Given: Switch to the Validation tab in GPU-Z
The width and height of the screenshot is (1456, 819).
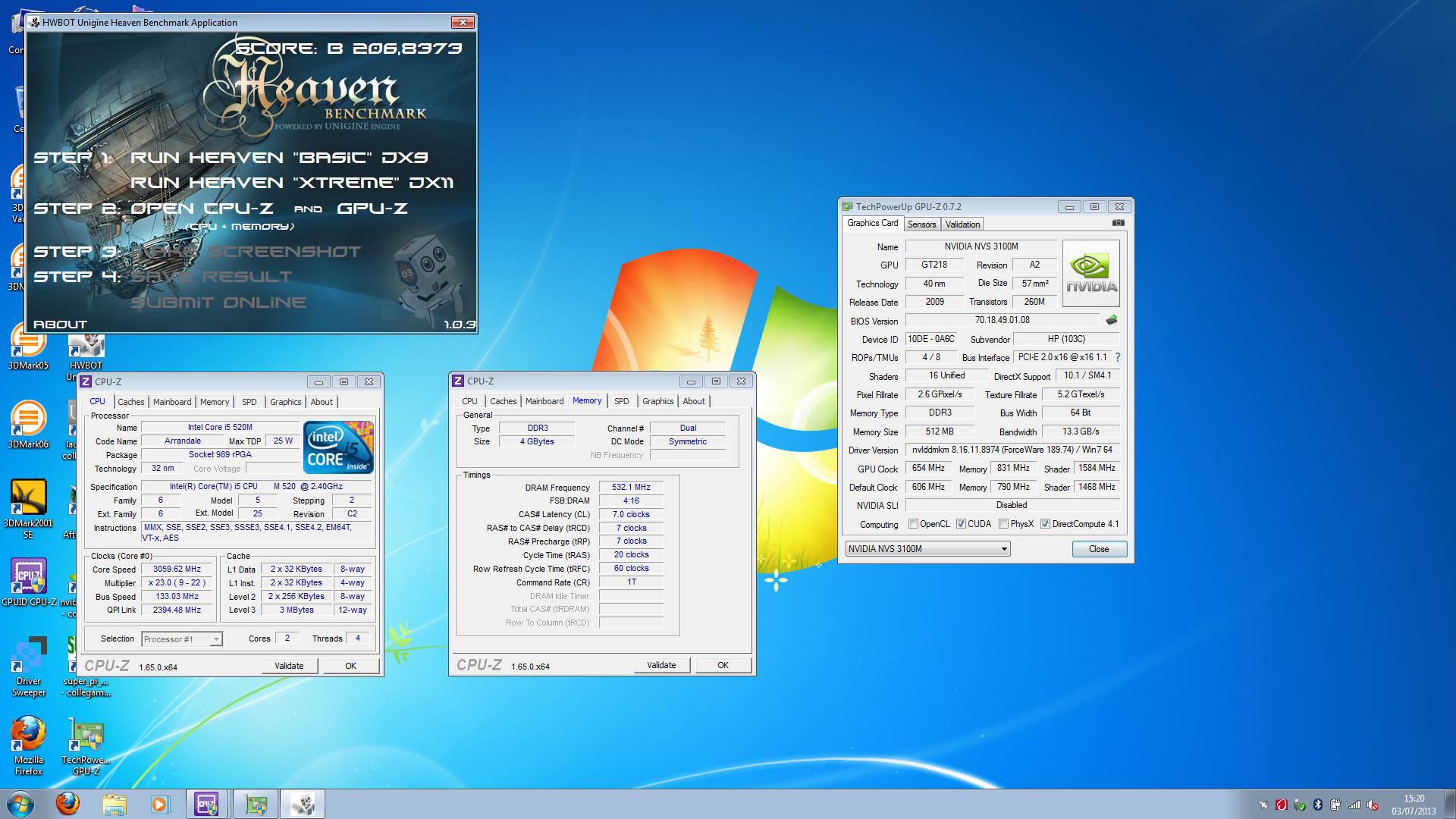Looking at the screenshot, I should click(x=962, y=224).
